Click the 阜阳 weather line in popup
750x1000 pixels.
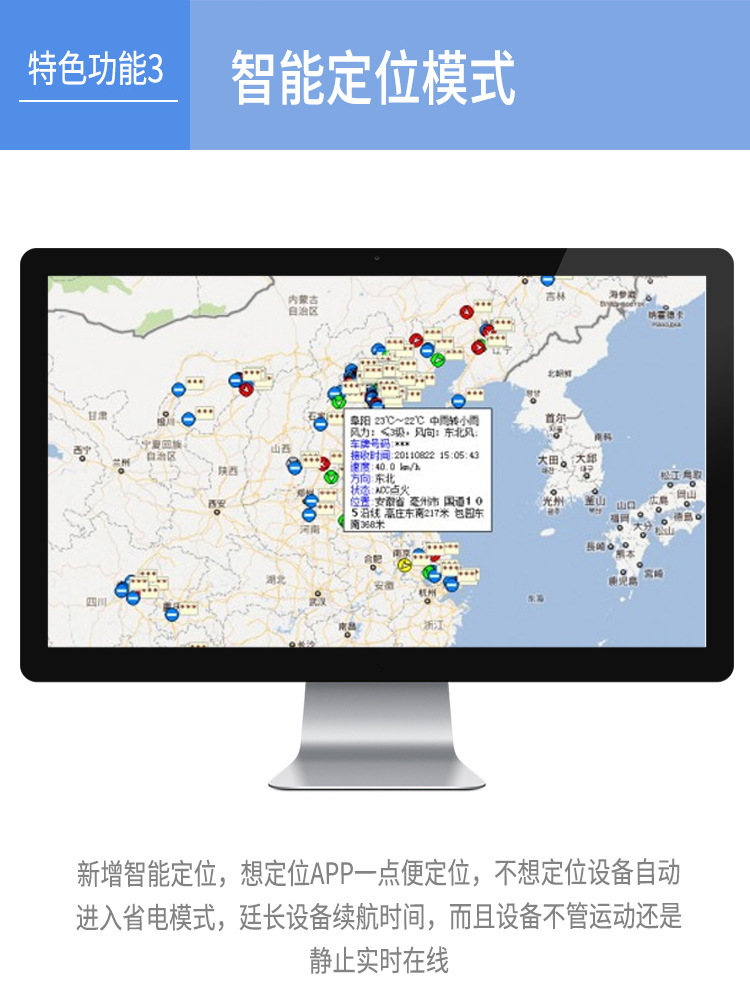(415, 421)
